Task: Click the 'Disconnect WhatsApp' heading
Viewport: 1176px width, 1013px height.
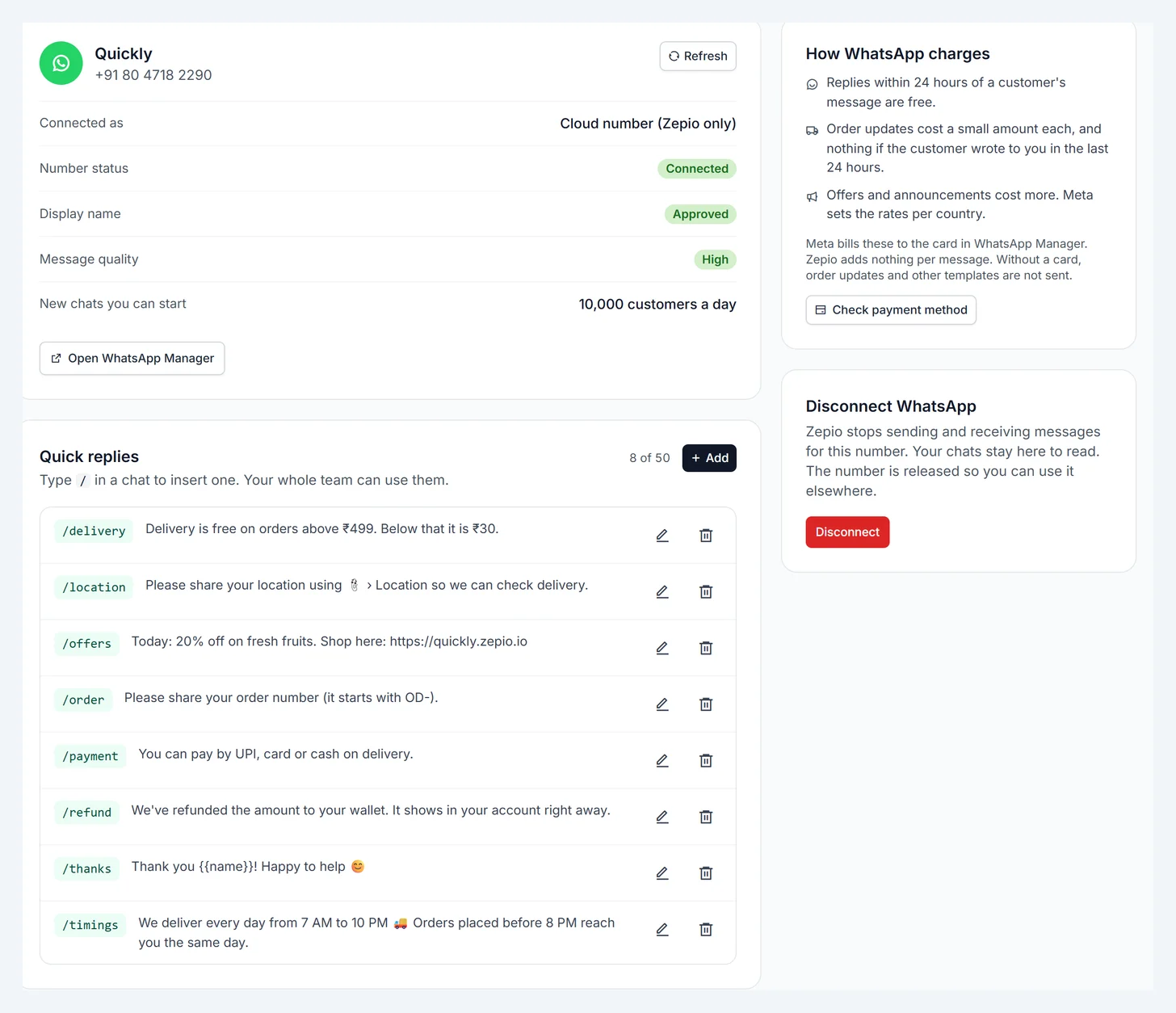Action: click(891, 406)
